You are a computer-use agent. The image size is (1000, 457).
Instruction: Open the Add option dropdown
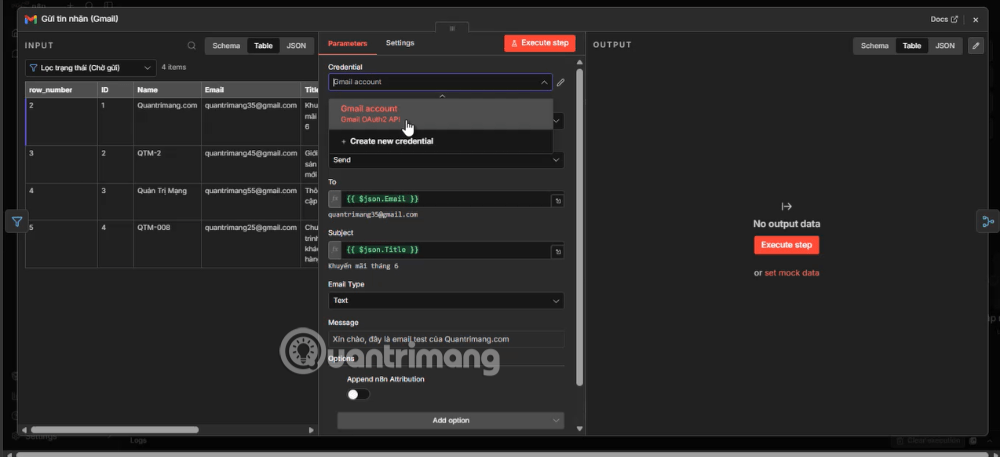pyautogui.click(x=450, y=420)
